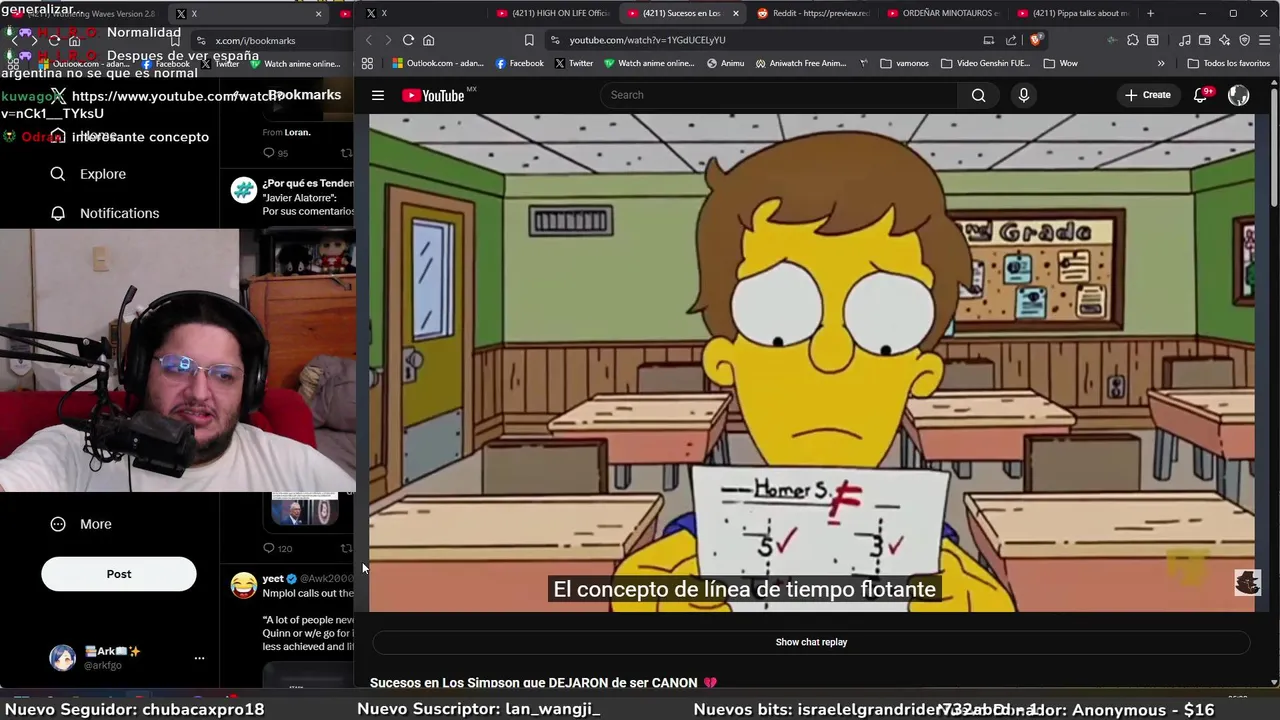
Task: Show hidden bookmarks with overflow chevrons
Action: coord(1161,63)
